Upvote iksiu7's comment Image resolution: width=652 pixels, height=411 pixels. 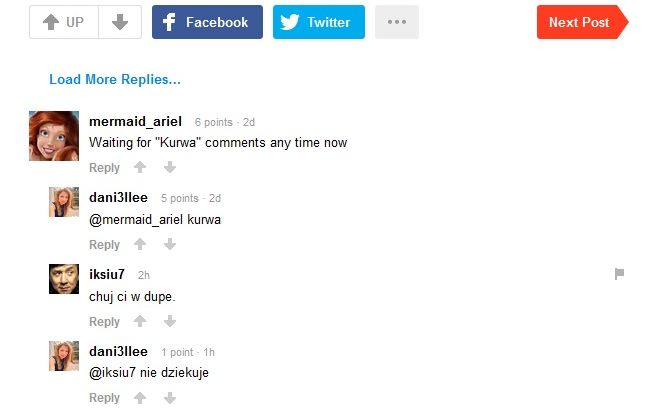(140, 322)
